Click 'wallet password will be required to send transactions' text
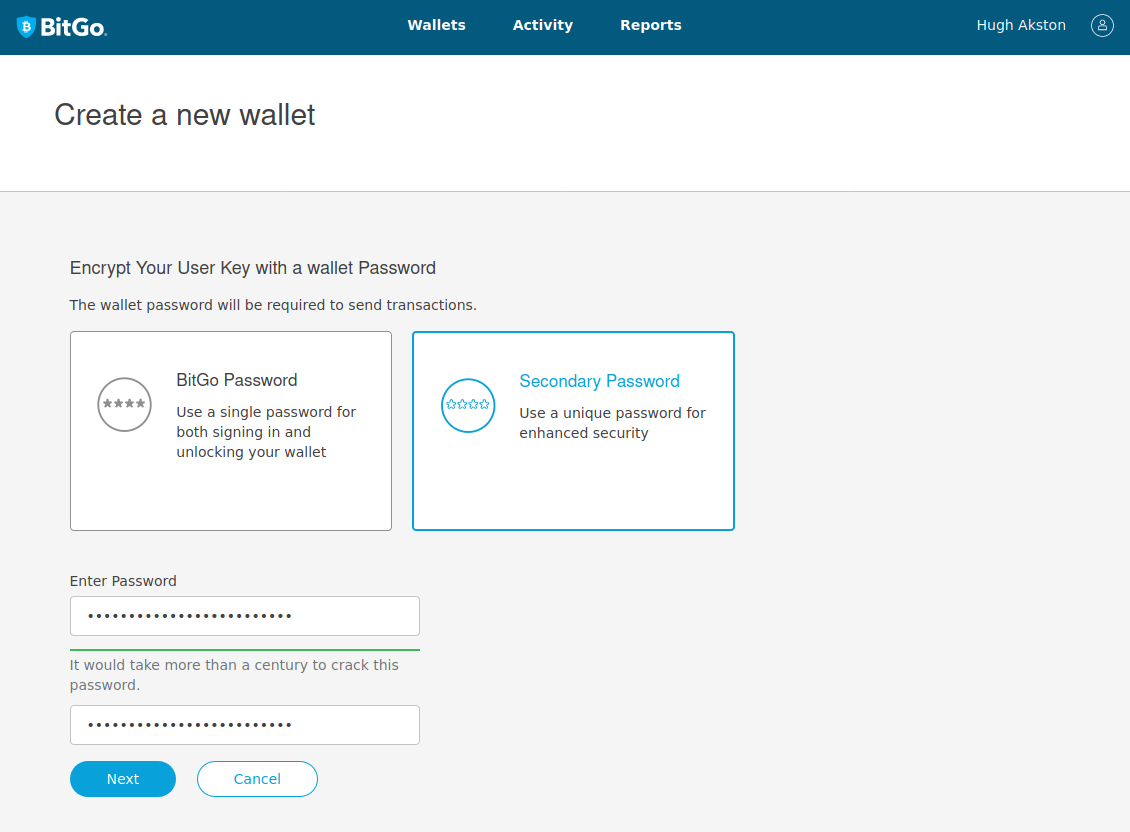The image size is (1130, 832). pyautogui.click(x=273, y=305)
